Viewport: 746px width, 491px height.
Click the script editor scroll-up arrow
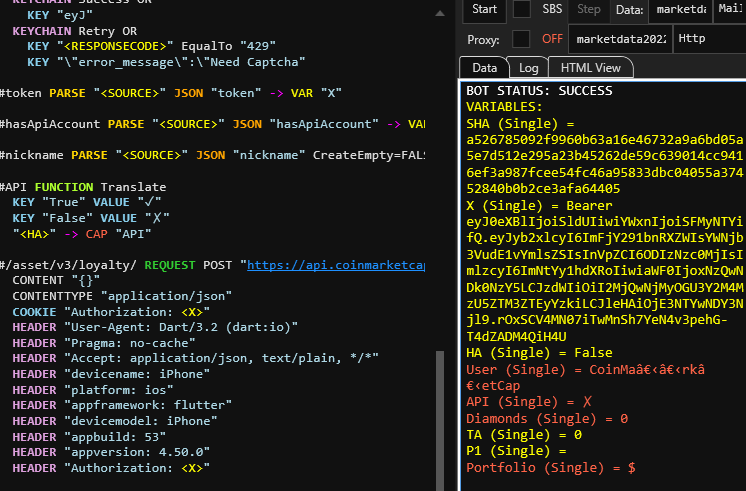[x=440, y=14]
